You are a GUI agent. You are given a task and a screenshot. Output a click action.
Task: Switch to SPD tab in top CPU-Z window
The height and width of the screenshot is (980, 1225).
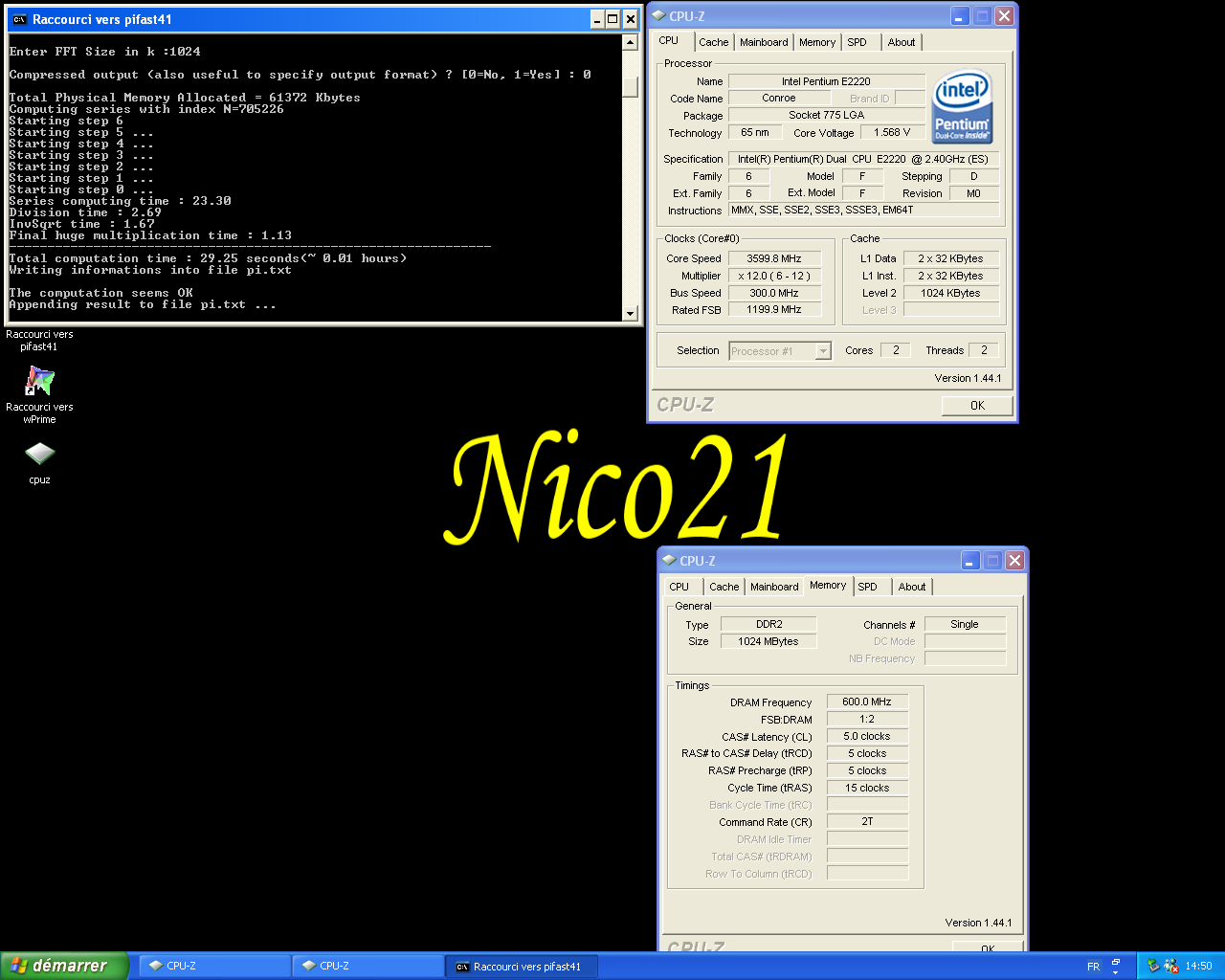pos(857,42)
